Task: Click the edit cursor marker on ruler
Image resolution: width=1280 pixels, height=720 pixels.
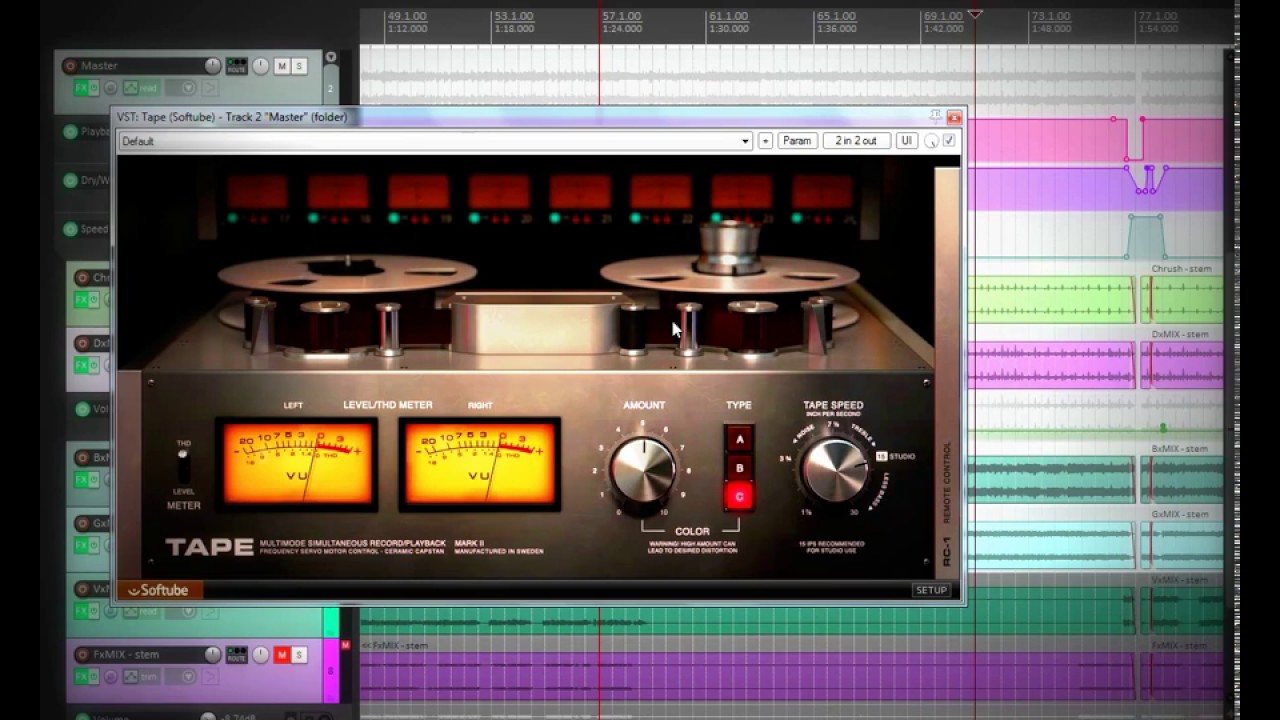Action: pyautogui.click(x=976, y=14)
